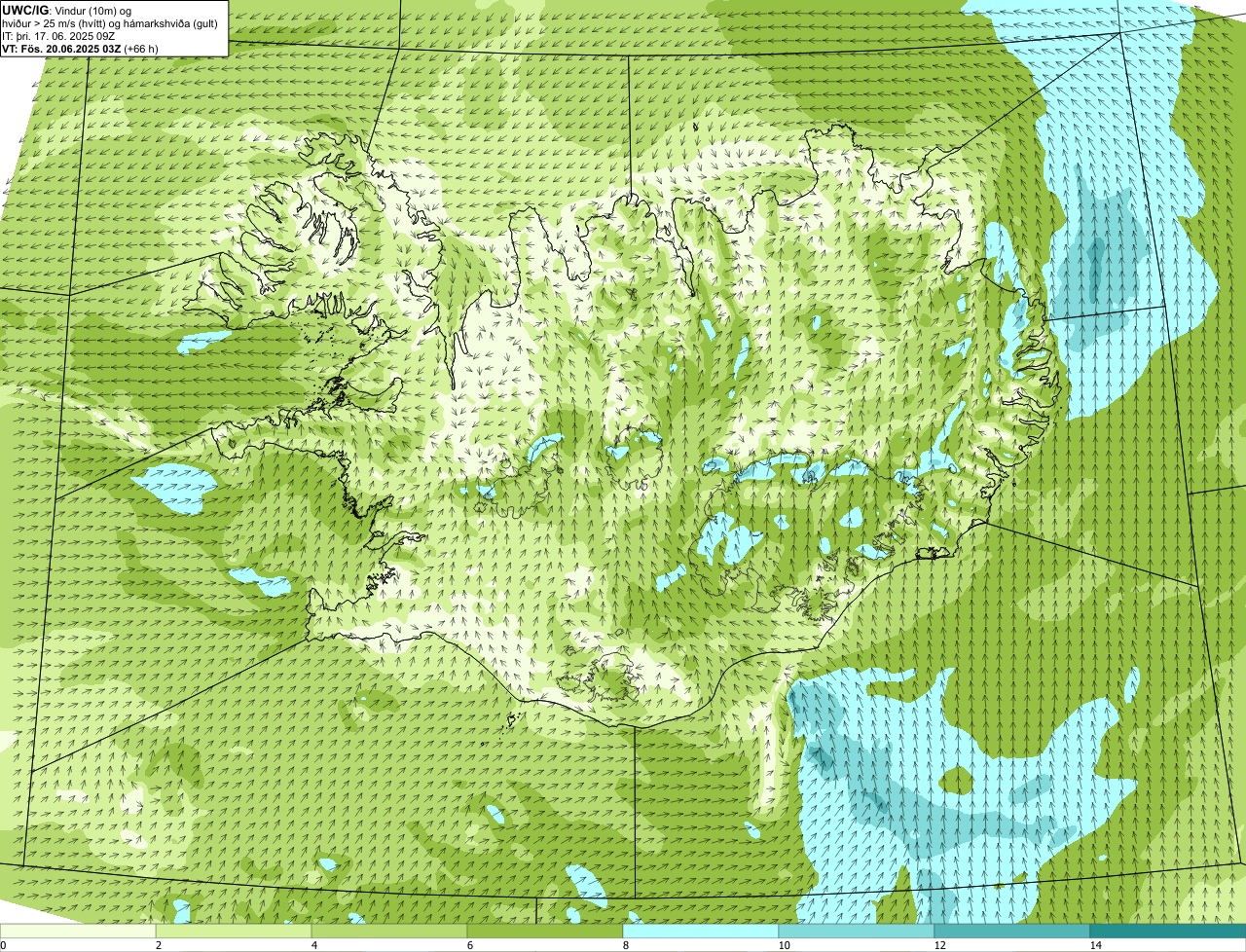
Task: Click the 4–6 m/s green legend swatch
Action: [389, 931]
